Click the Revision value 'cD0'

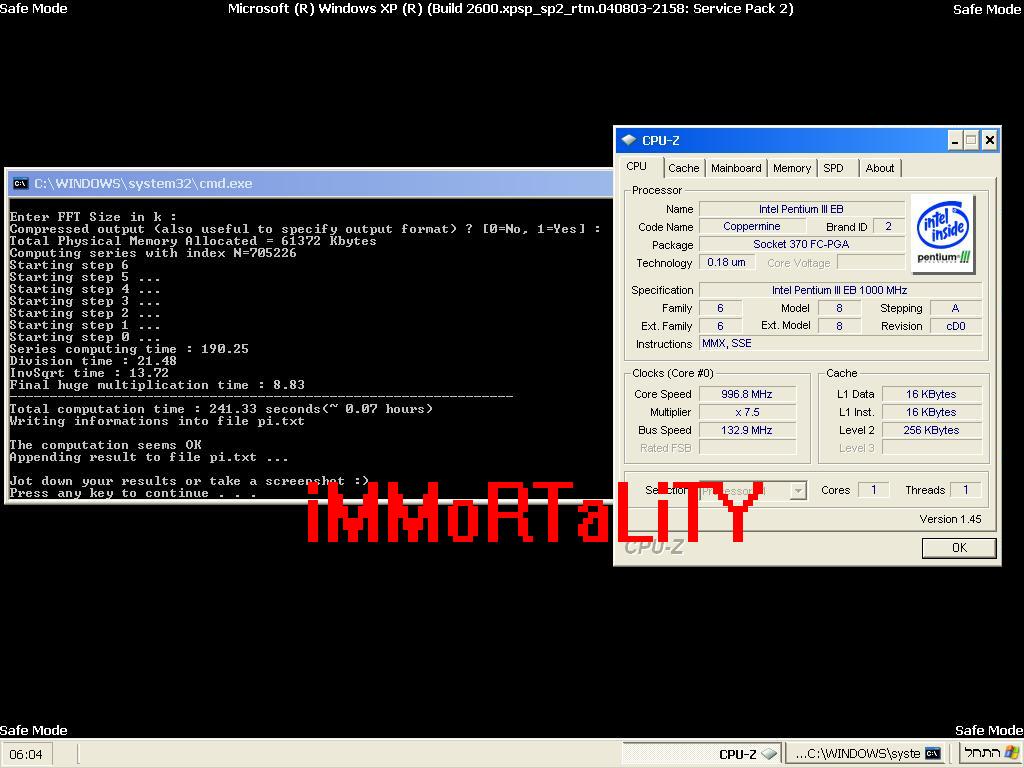coord(955,326)
